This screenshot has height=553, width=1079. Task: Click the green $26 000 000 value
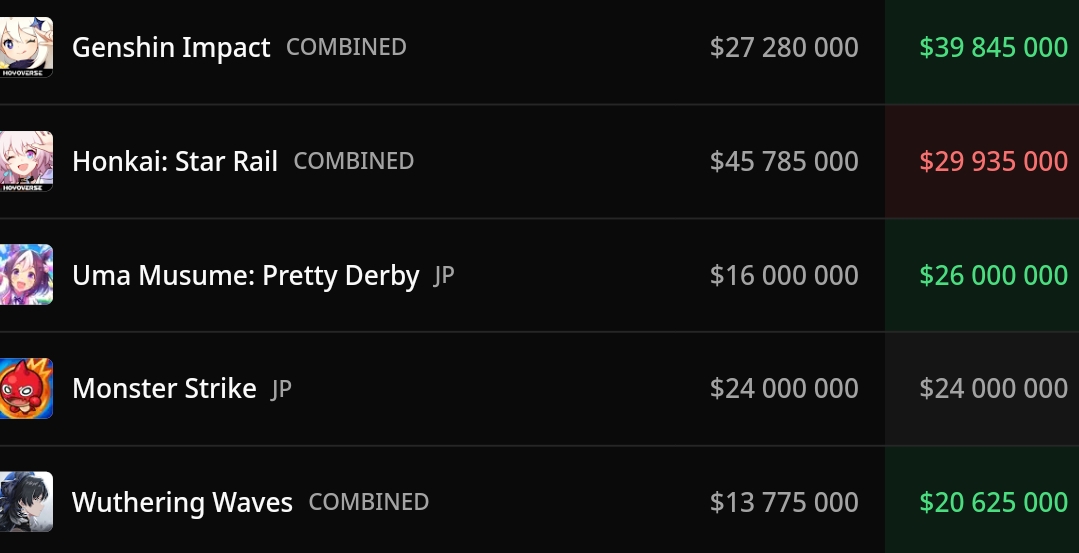(x=994, y=275)
